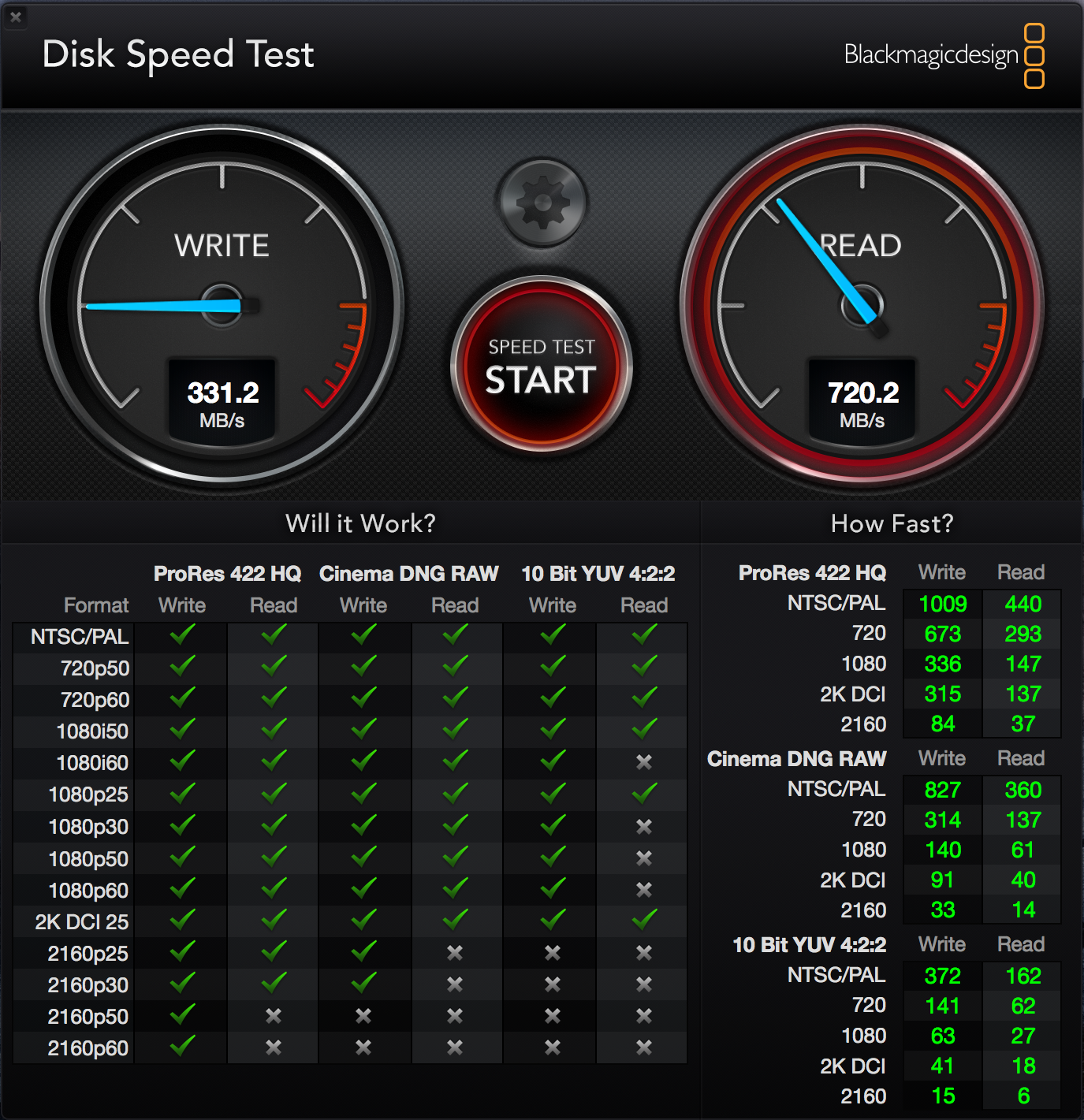Click 10 Bit YUV NTSC/PAL write value 372
This screenshot has height=1120, width=1084.
[x=943, y=976]
